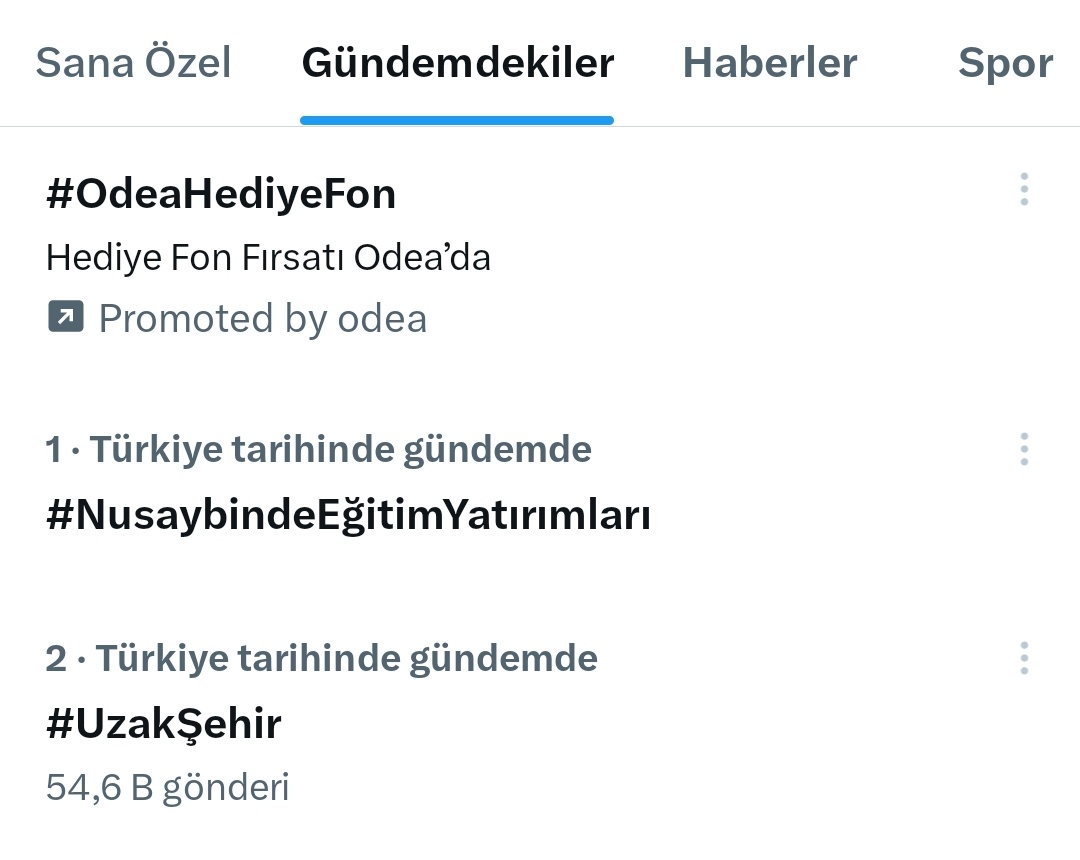Open the #OdeaHediyeFon hashtag
This screenshot has width=1080, height=860.
(221, 193)
